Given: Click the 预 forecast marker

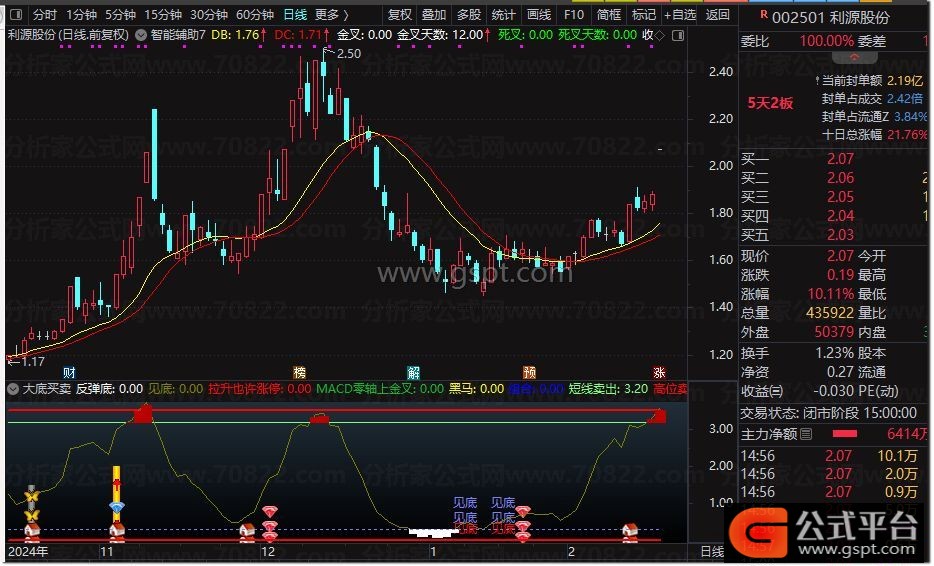Looking at the screenshot, I should click(529, 373).
